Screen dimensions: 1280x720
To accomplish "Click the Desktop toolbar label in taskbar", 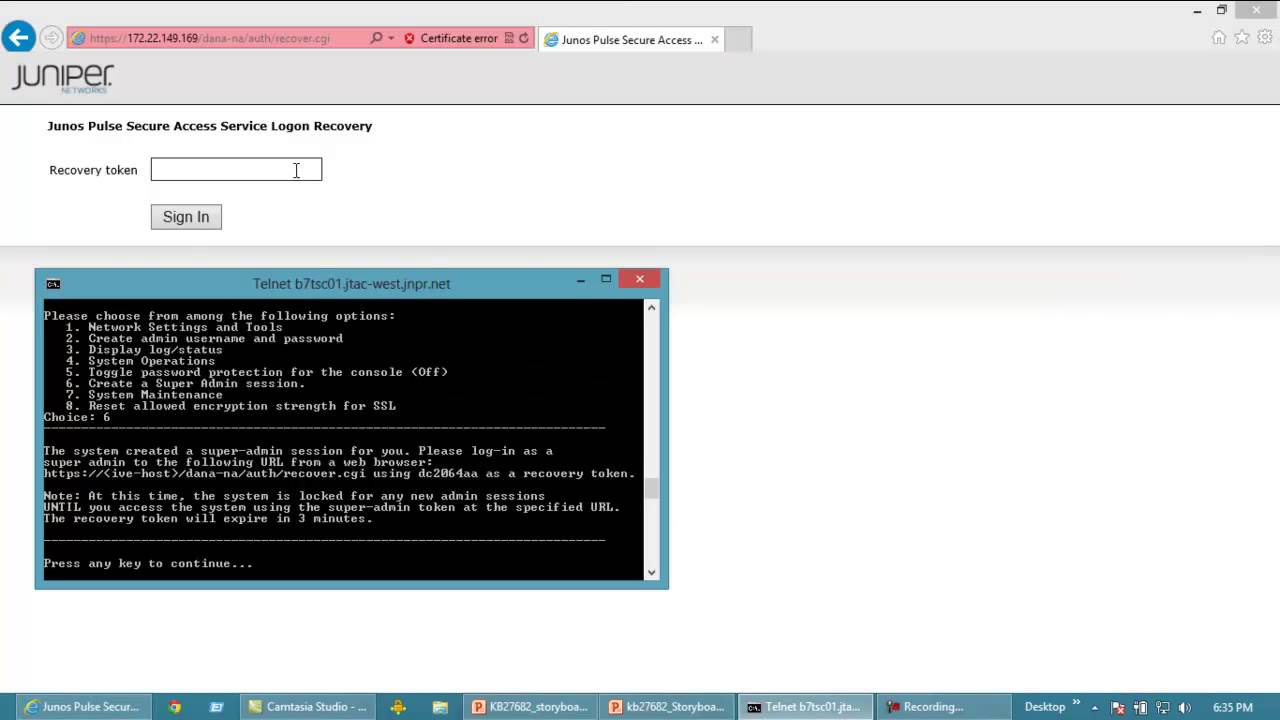I will click(1045, 707).
